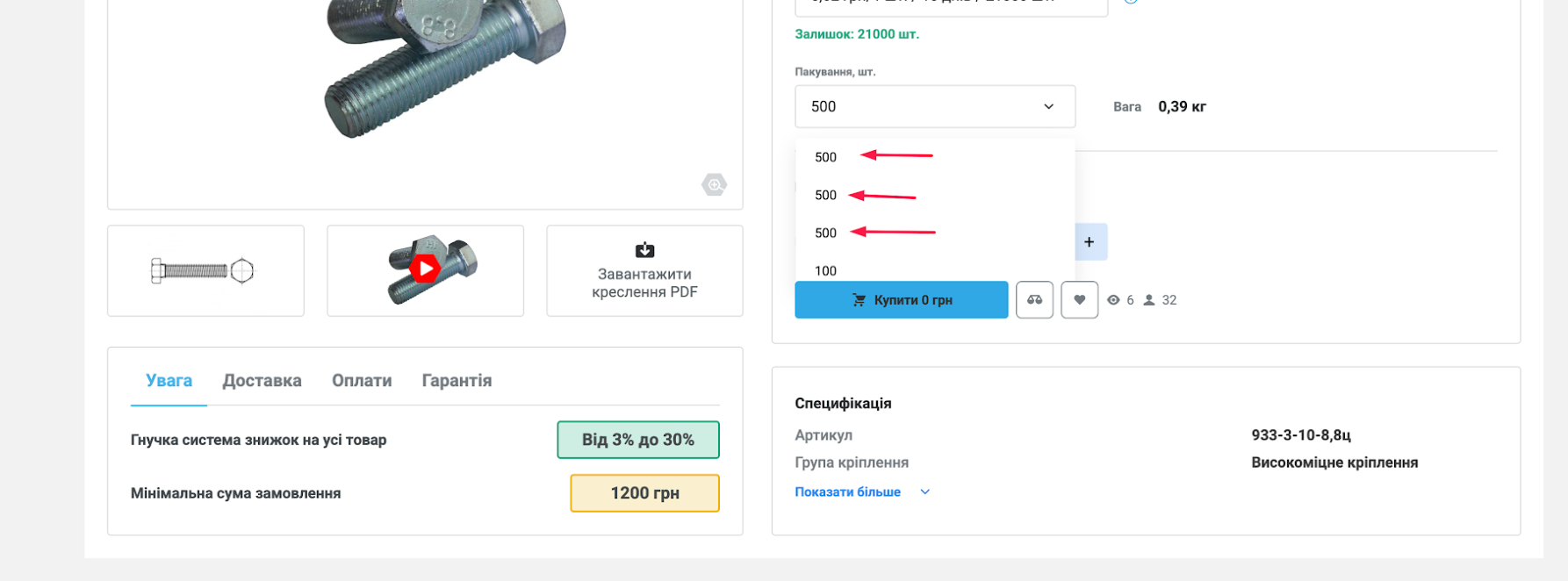Viewport: 1568px width, 581px height.
Task: Click the zoom magnifier icon on product image
Action: click(x=714, y=185)
